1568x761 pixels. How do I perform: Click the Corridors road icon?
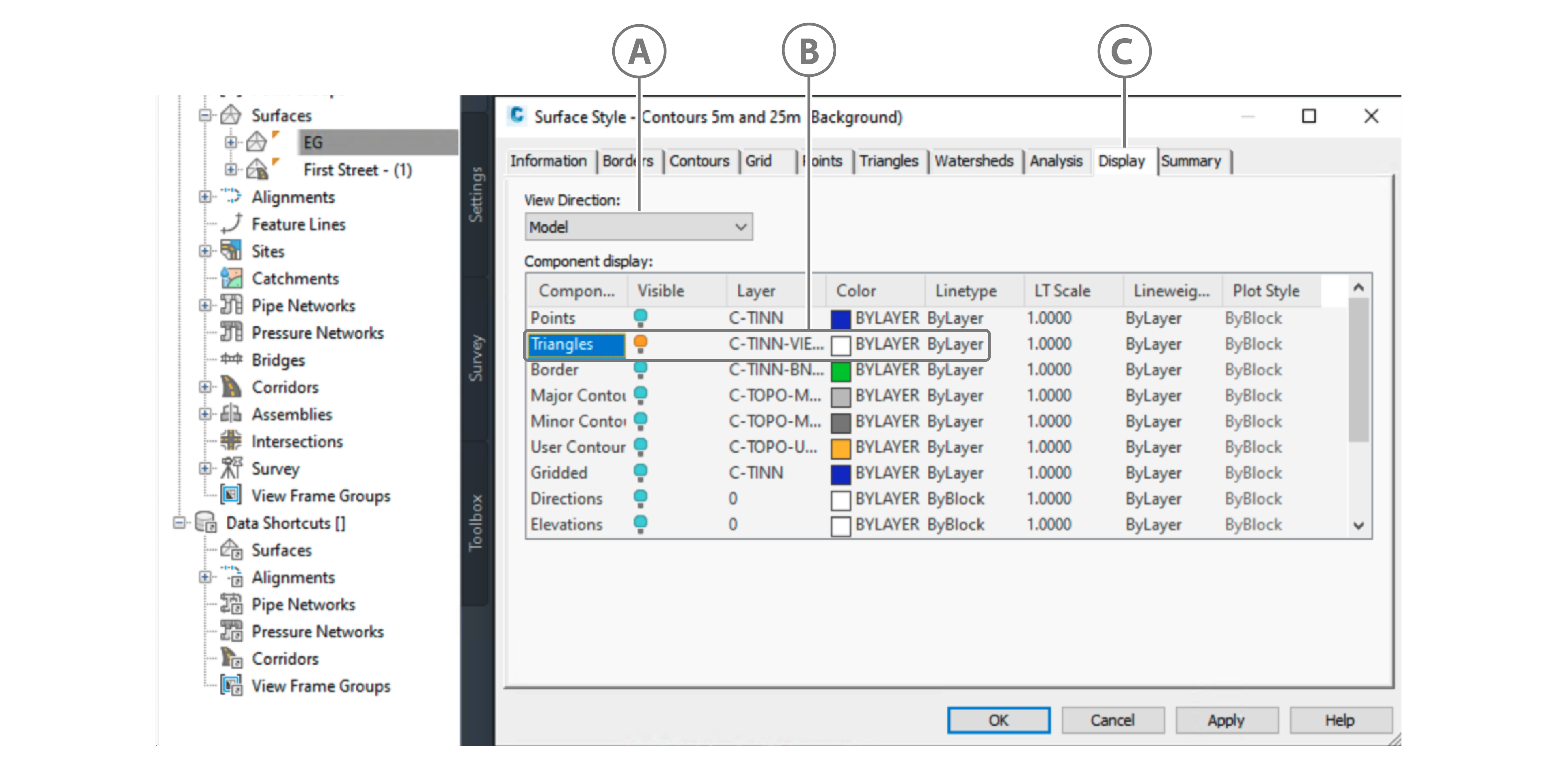pyautogui.click(x=231, y=387)
